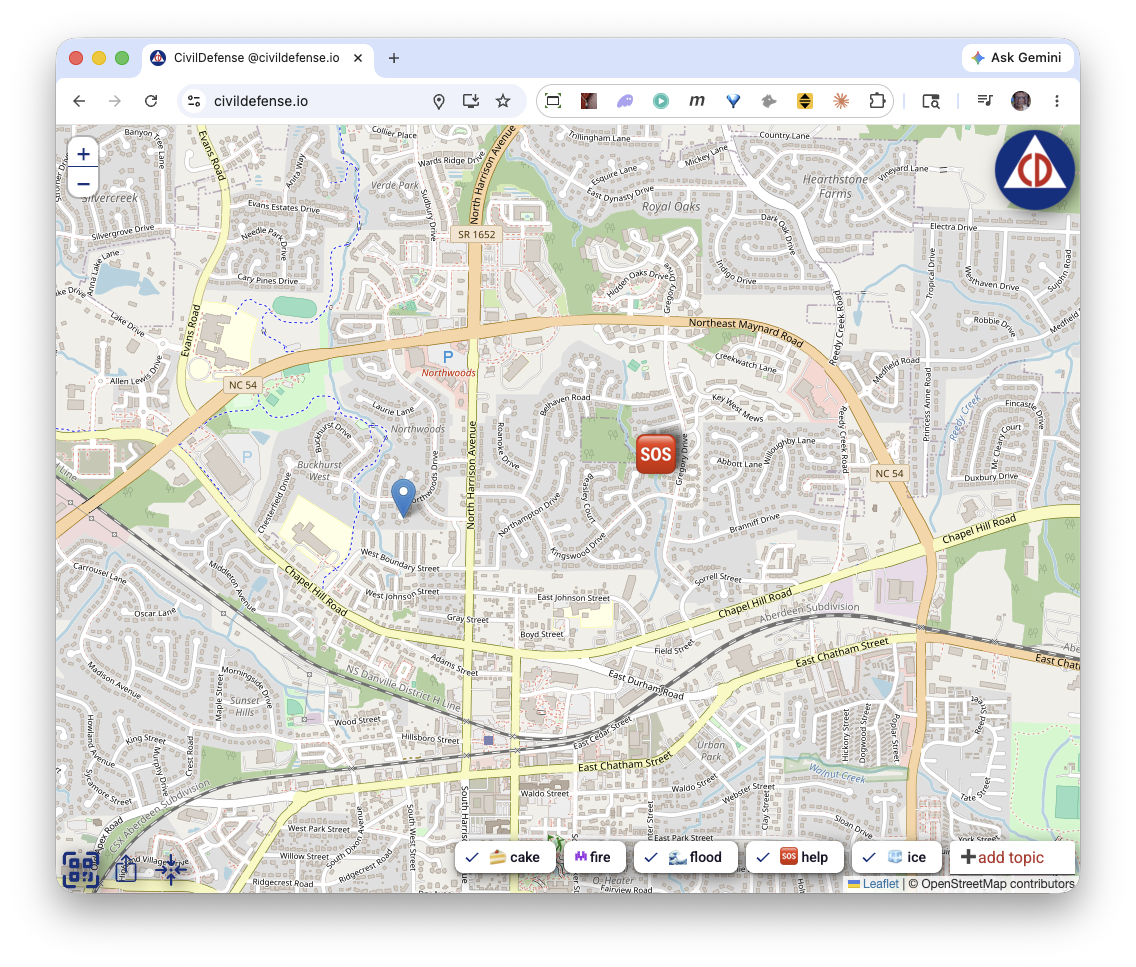Click the Northeast Maynard Road label

pos(746,331)
